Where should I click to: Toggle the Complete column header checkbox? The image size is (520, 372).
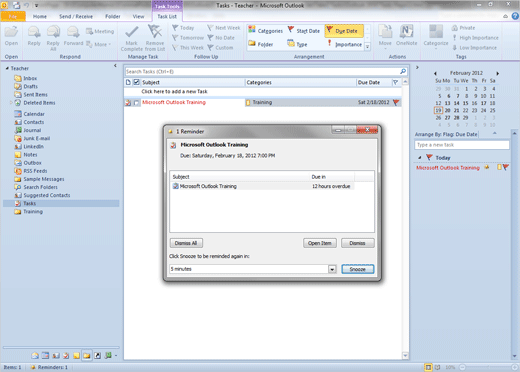coord(136,82)
